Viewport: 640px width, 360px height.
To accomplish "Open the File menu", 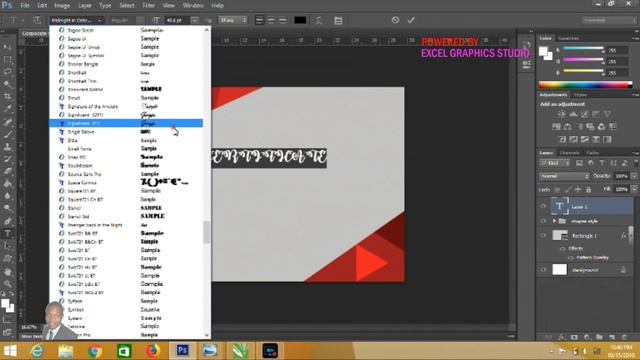I will [x=25, y=5].
